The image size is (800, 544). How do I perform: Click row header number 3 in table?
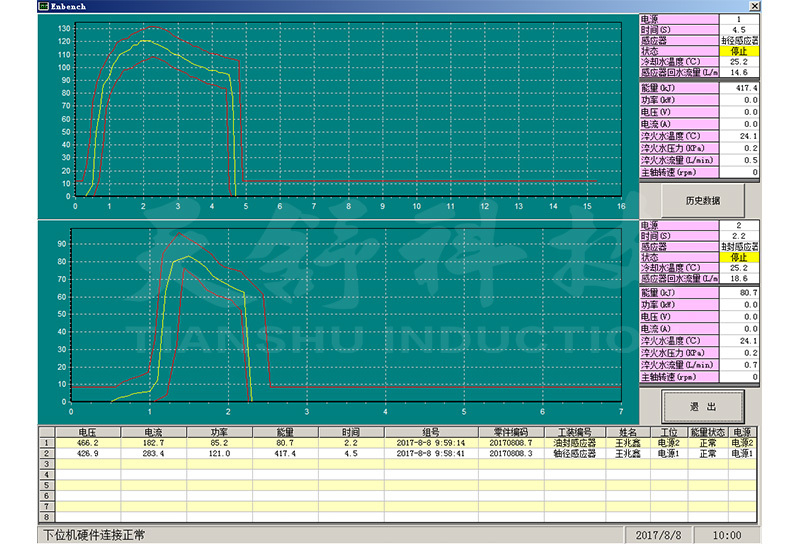46,464
